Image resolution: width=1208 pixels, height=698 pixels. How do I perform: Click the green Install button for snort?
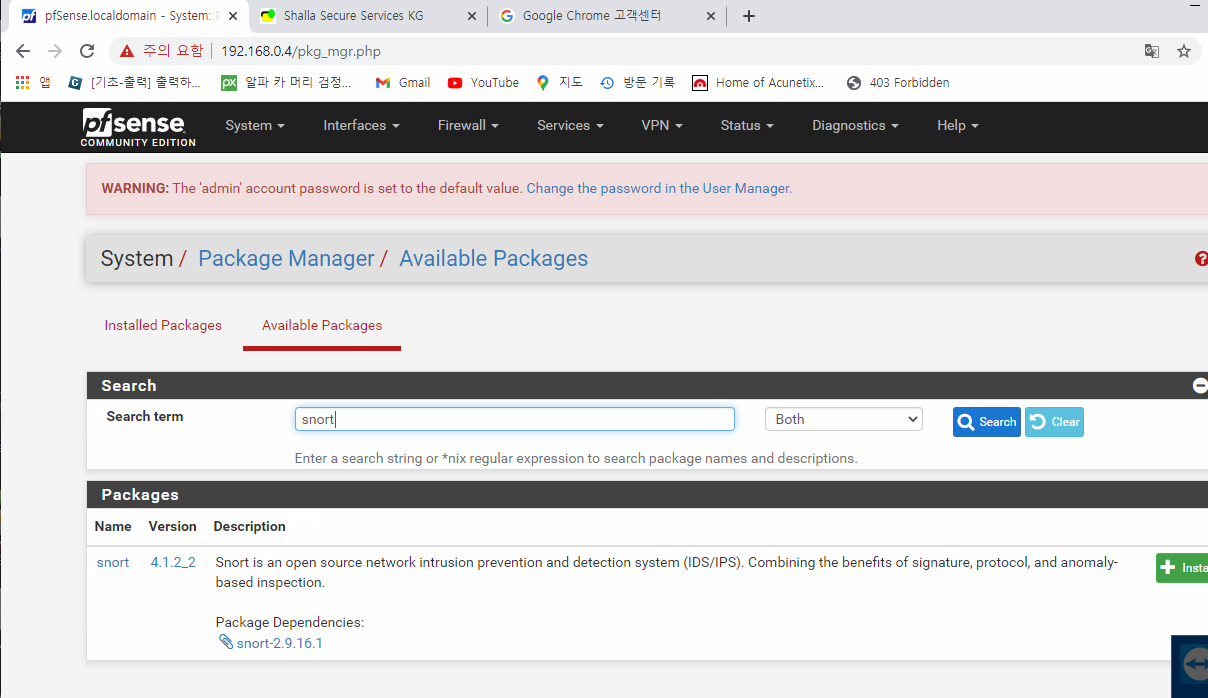[1182, 568]
